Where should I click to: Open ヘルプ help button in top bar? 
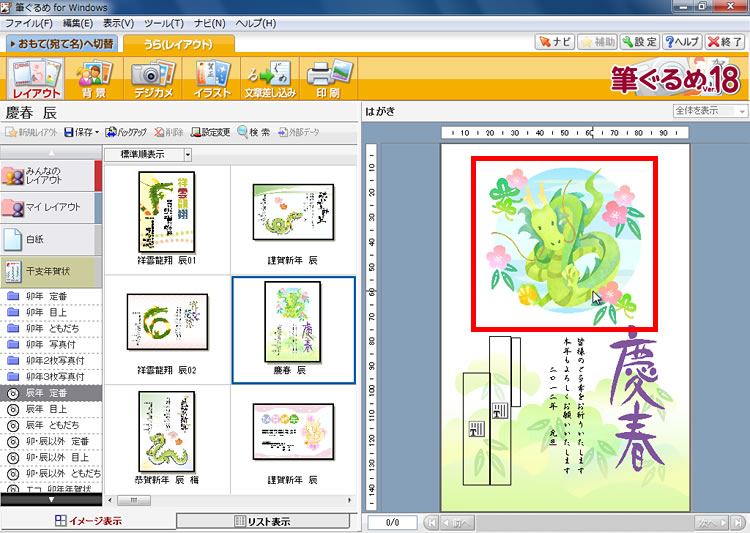pos(683,42)
